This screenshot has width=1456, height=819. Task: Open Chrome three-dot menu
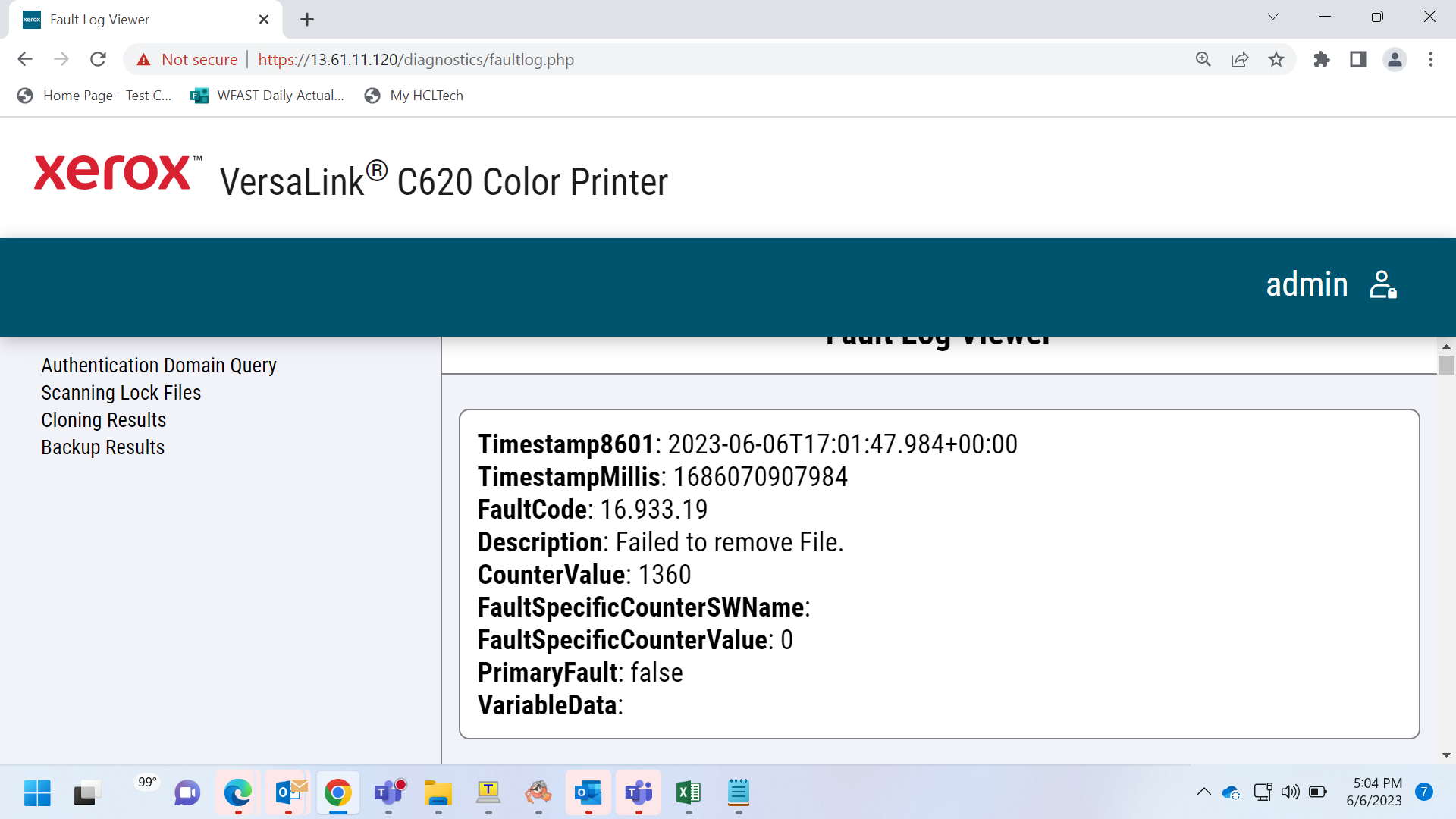coord(1431,59)
